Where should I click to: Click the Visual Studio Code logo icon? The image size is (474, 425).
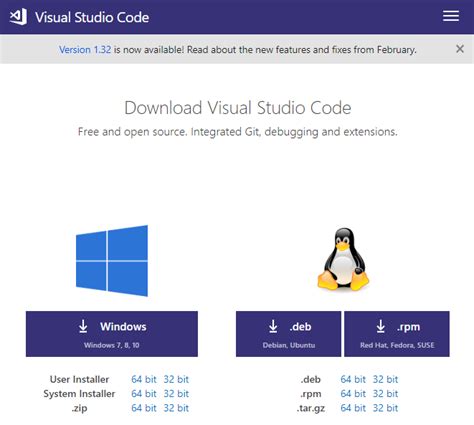tap(18, 17)
